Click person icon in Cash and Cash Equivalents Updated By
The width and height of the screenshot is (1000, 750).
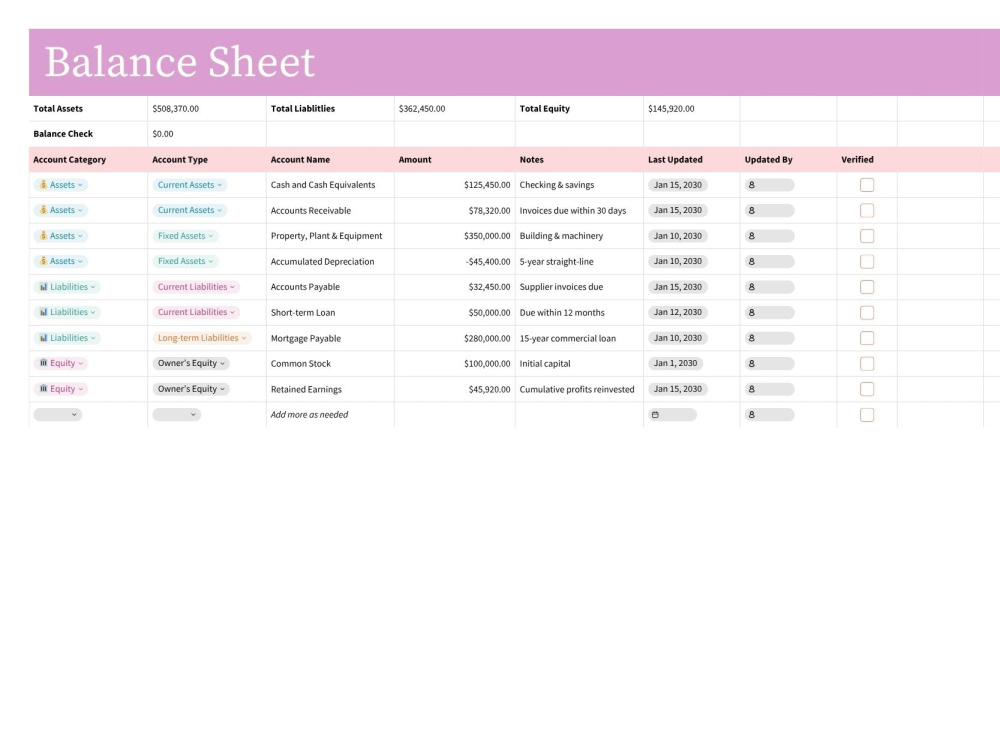[x=751, y=185]
